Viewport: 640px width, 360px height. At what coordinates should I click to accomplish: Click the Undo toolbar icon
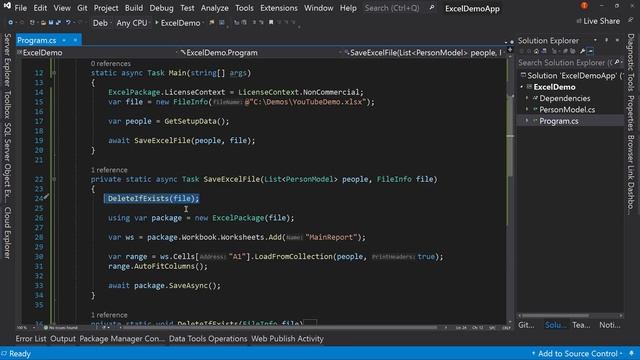point(68,23)
